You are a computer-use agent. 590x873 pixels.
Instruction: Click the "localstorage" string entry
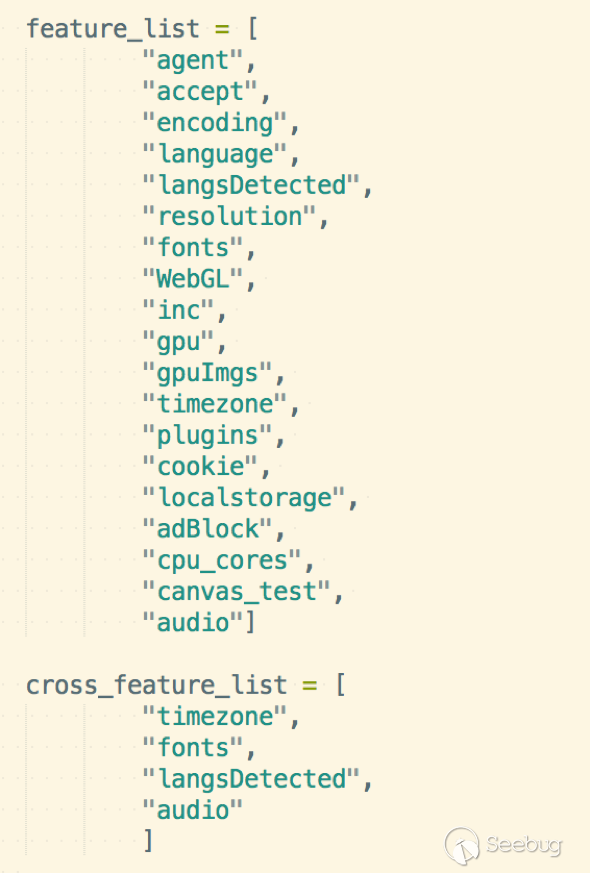[244, 498]
